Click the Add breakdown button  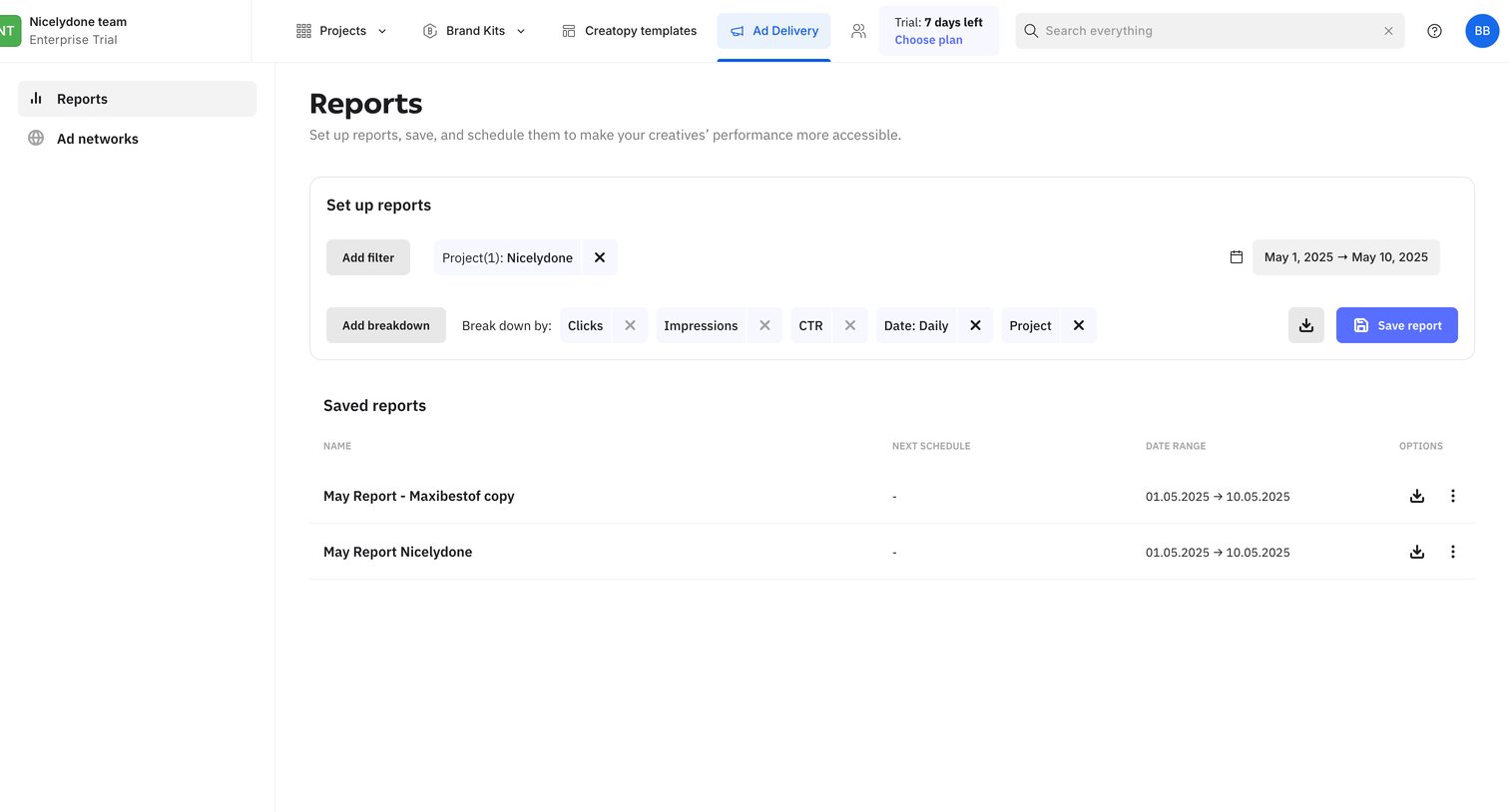[x=386, y=325]
